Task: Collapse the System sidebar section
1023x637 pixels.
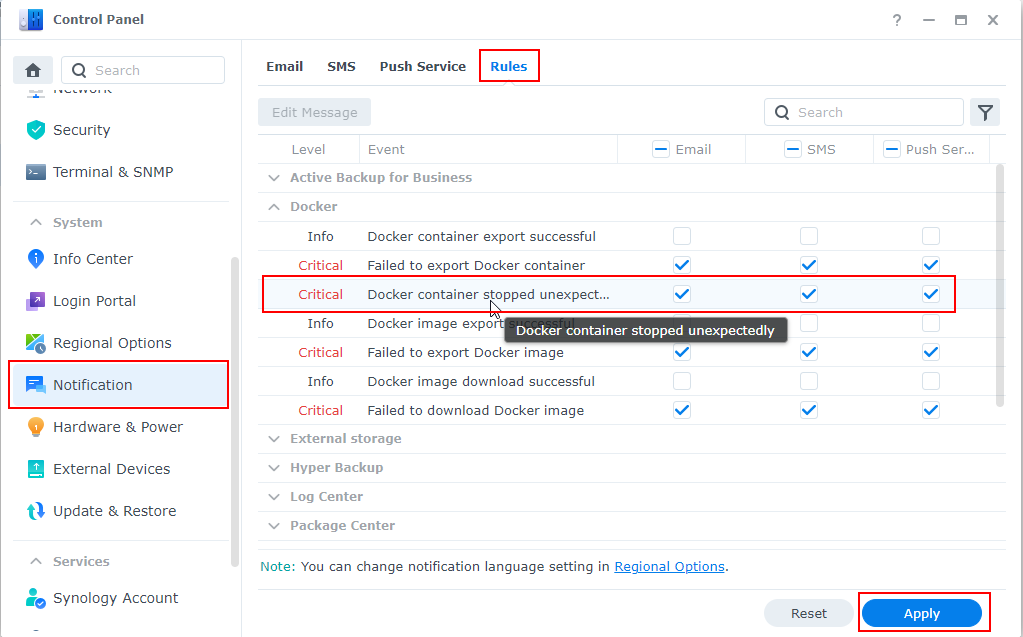Action: pyautogui.click(x=36, y=223)
